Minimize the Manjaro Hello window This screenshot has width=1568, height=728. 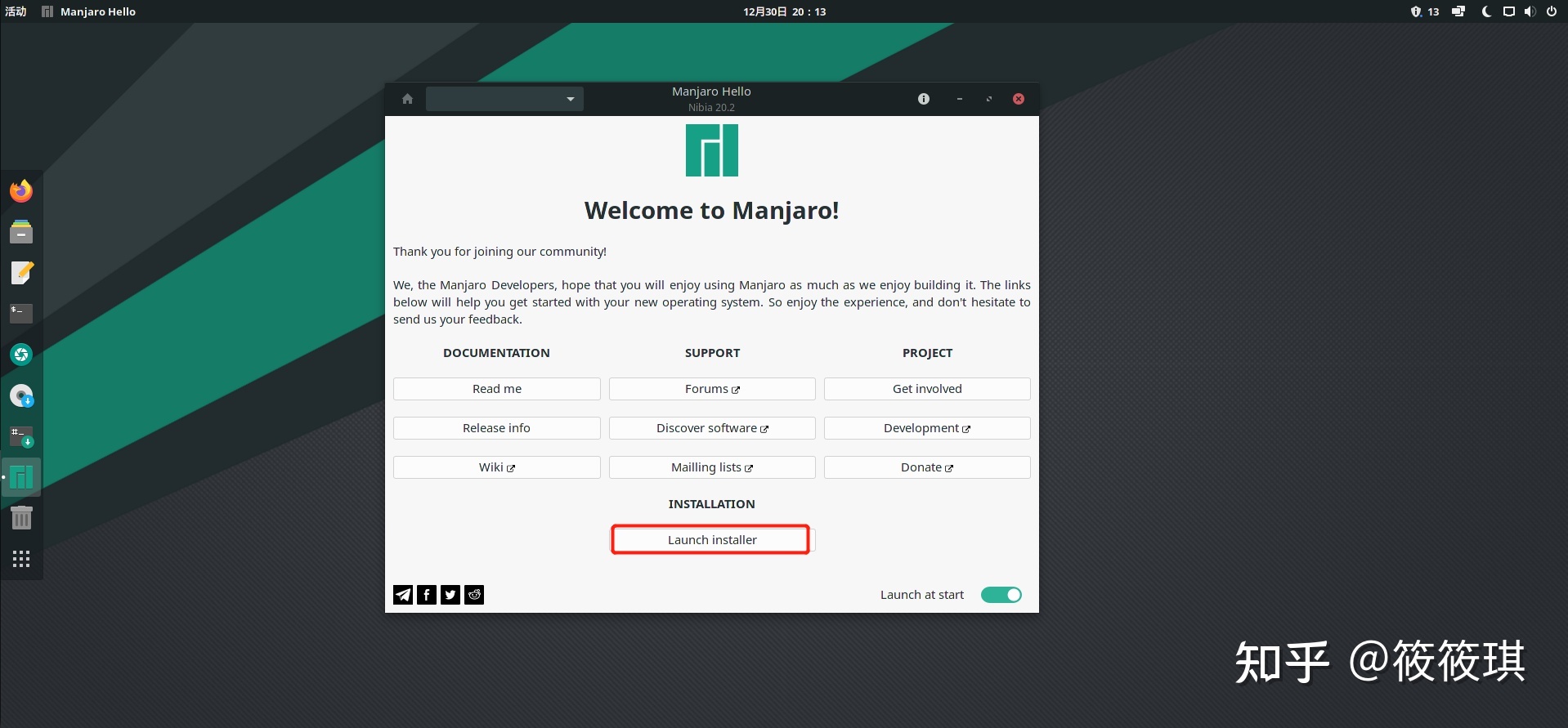click(960, 99)
